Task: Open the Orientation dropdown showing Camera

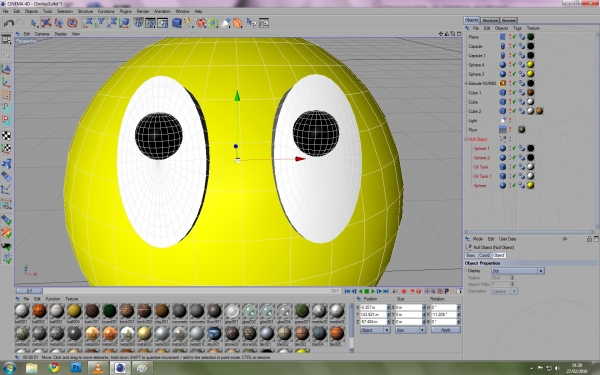Action: coord(504,291)
